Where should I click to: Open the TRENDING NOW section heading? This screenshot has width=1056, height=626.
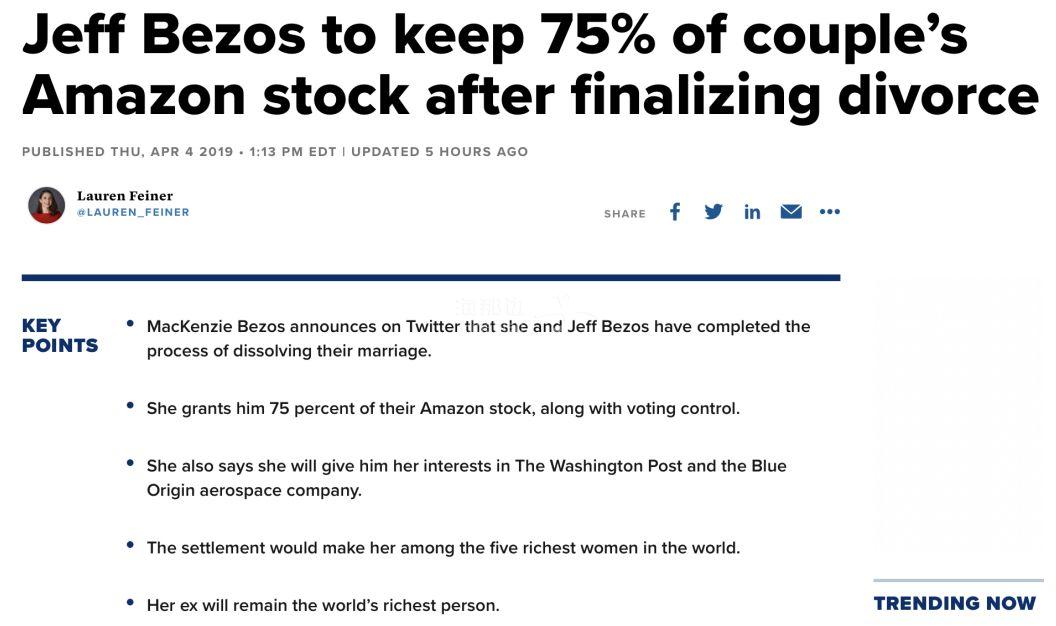pyautogui.click(x=955, y=603)
